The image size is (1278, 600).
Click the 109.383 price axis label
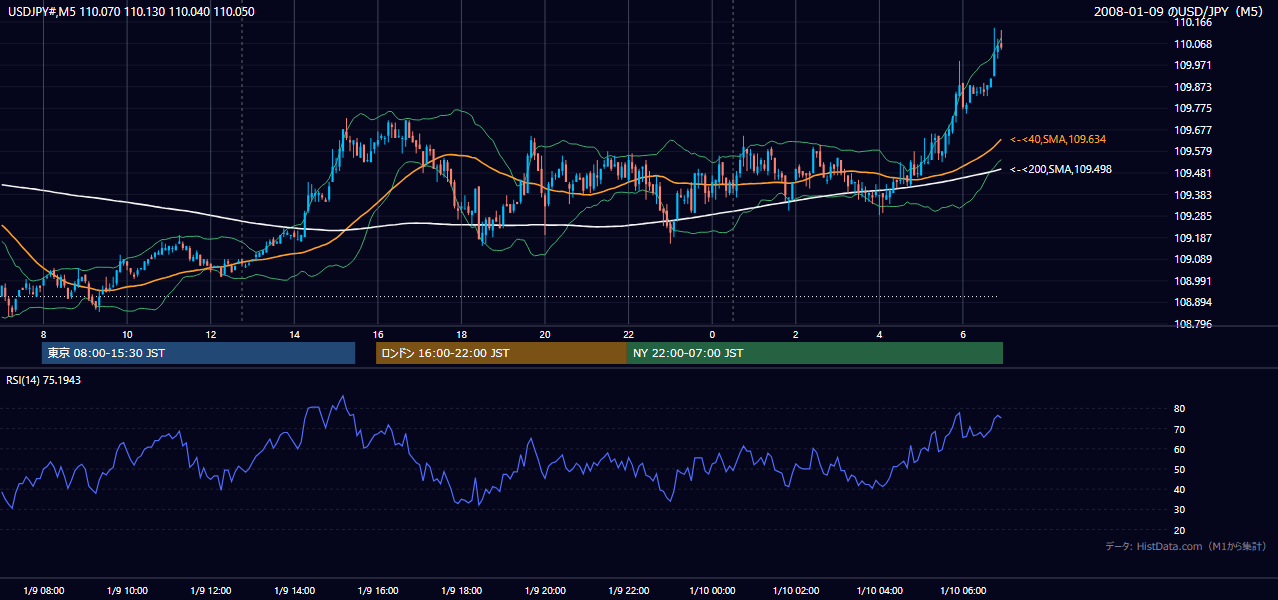point(1193,195)
